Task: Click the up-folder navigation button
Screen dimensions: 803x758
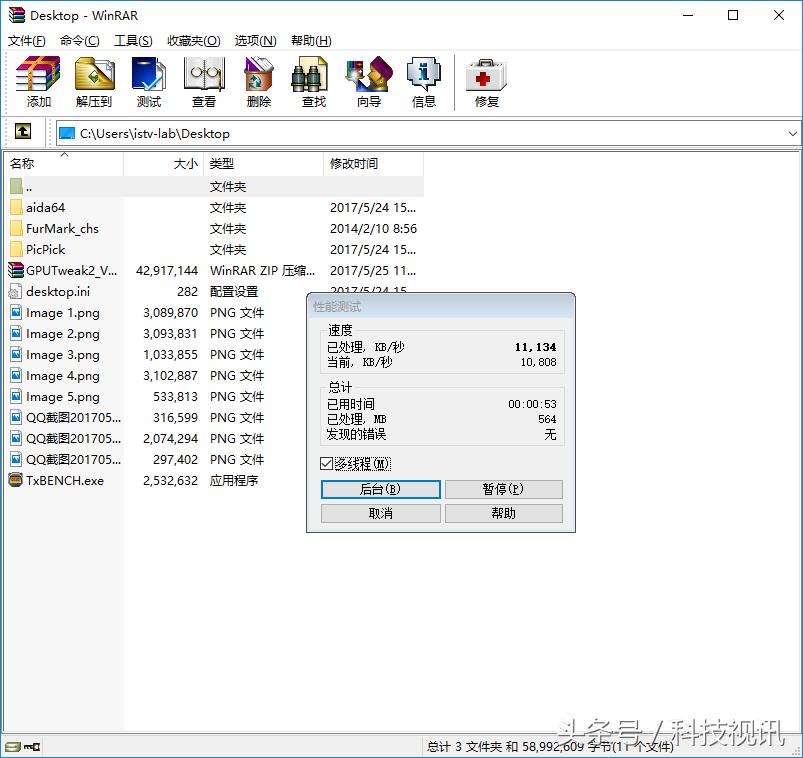Action: 22,131
